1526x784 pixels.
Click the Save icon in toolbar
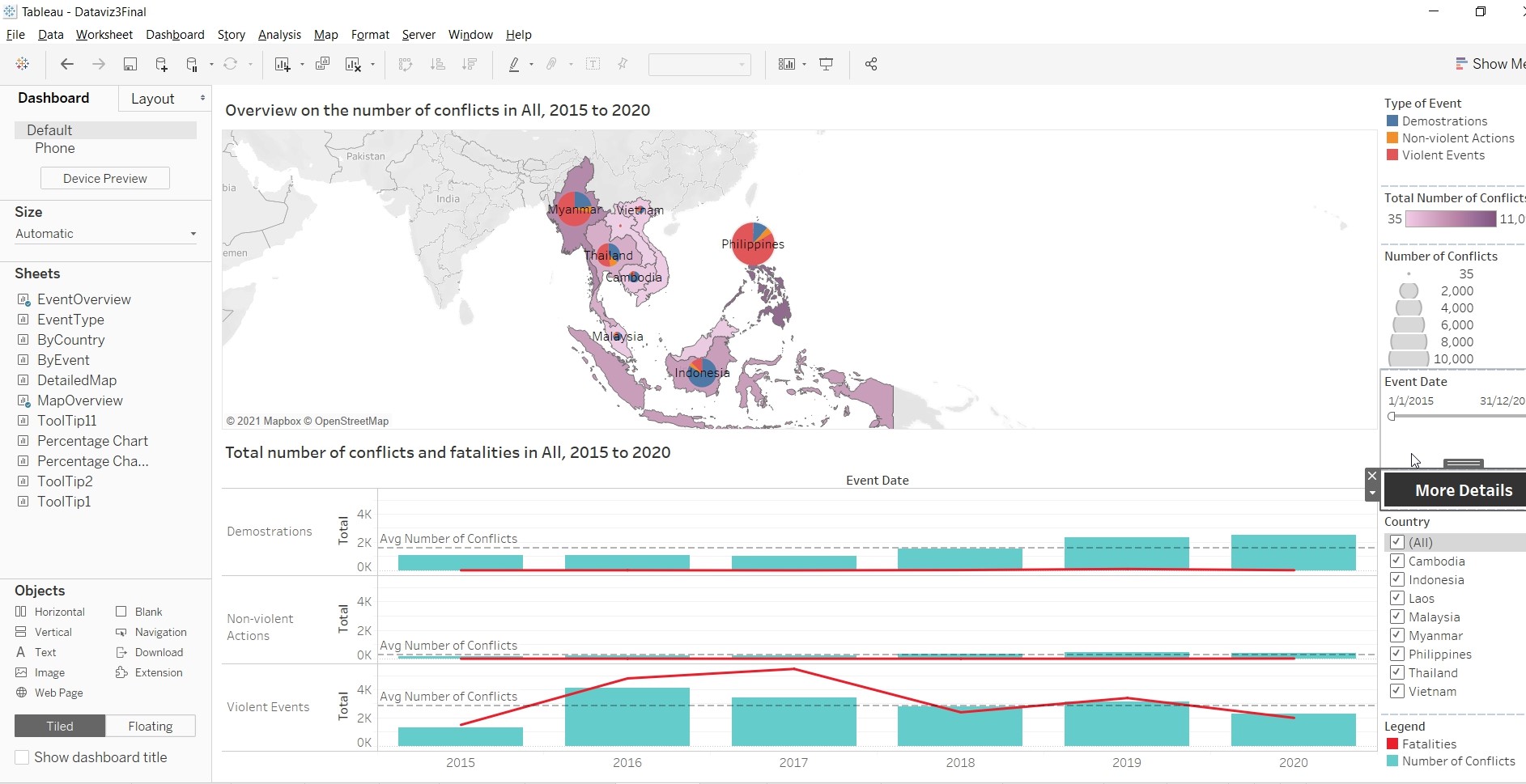(x=130, y=64)
